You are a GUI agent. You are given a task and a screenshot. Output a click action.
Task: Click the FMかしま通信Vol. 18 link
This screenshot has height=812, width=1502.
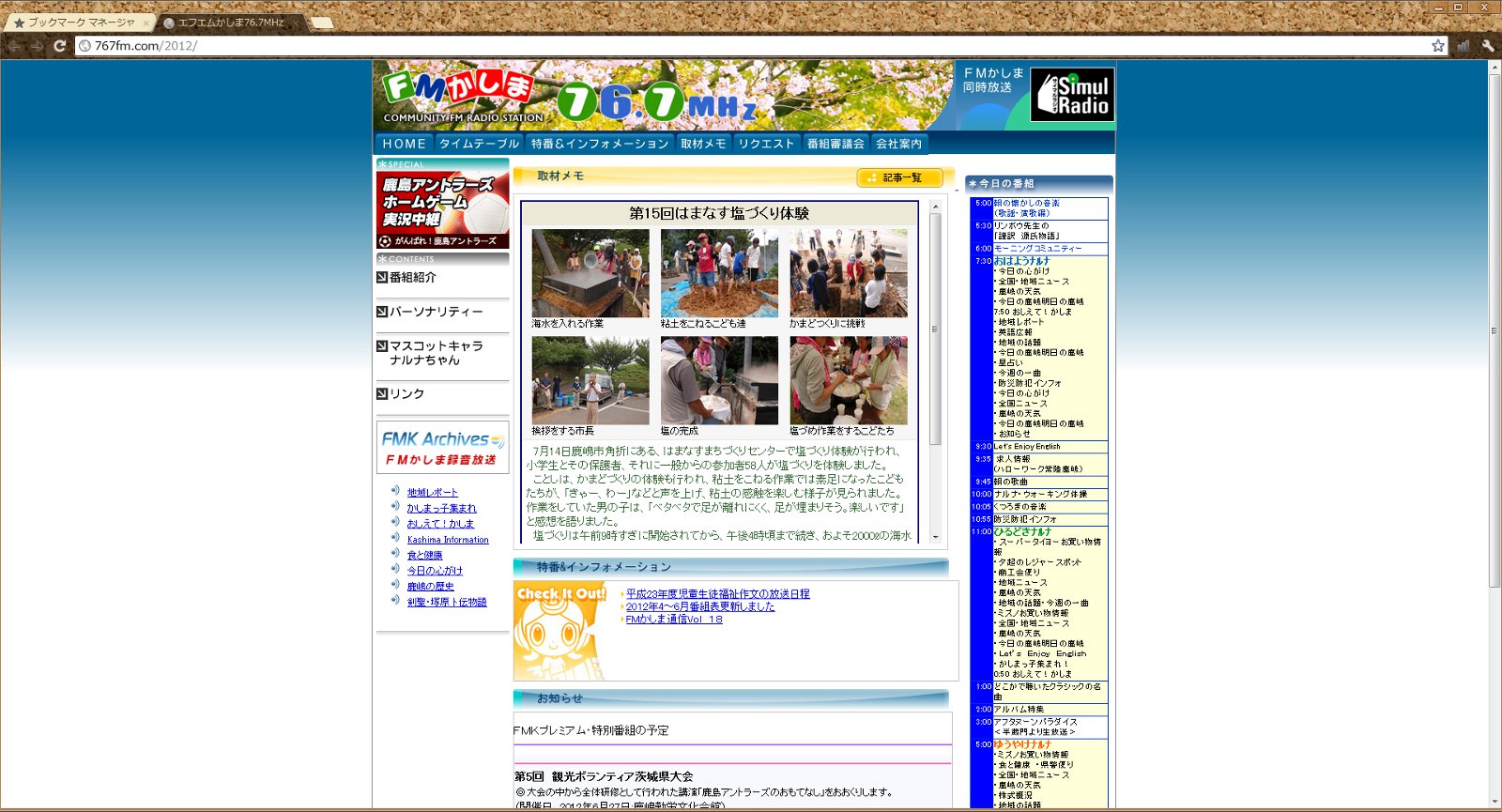tap(674, 620)
